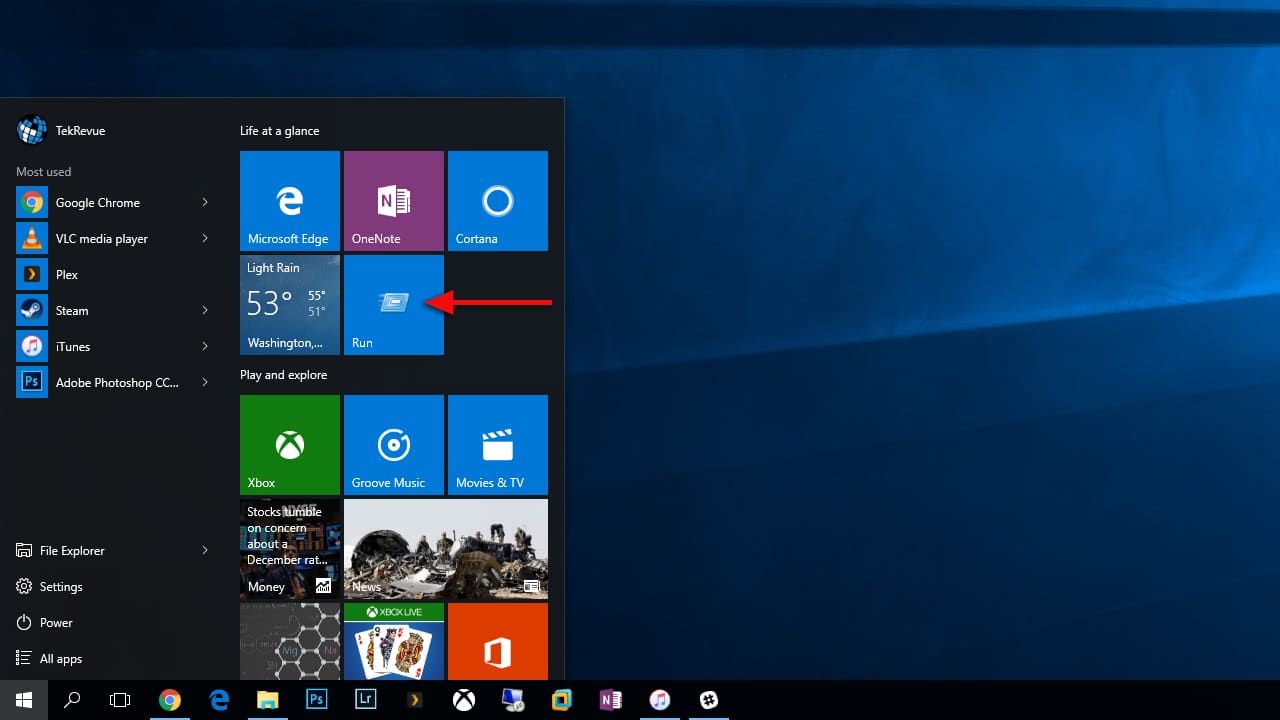Screen dimensions: 1280x720
Task: Click the taskbar Search magnifier icon
Action: pyautogui.click(x=72, y=700)
